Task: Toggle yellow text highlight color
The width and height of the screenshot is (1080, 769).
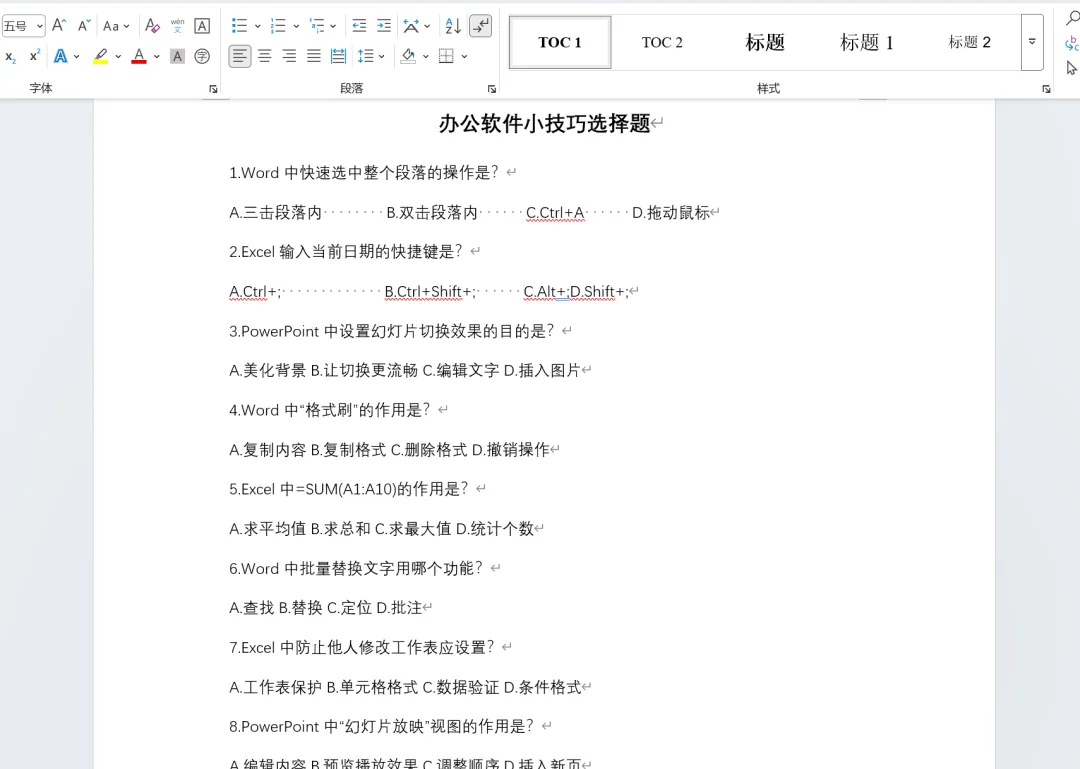Action: [x=101, y=57]
